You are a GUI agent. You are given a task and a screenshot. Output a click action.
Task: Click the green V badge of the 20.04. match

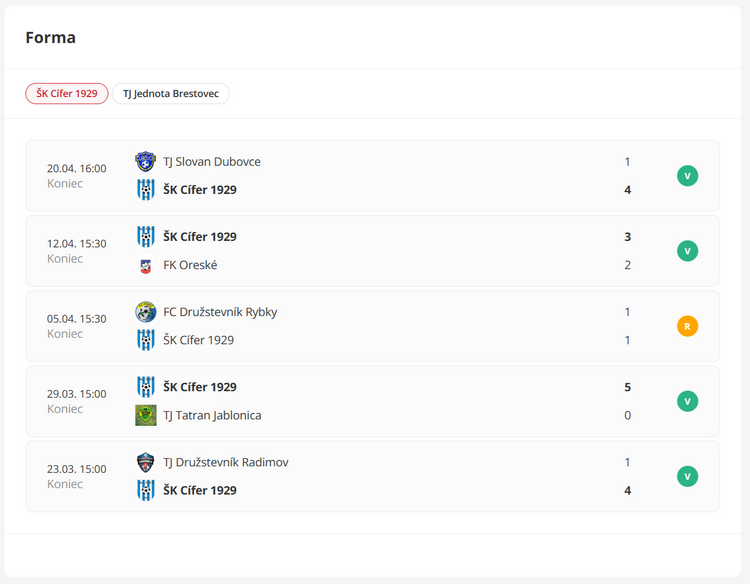(687, 176)
